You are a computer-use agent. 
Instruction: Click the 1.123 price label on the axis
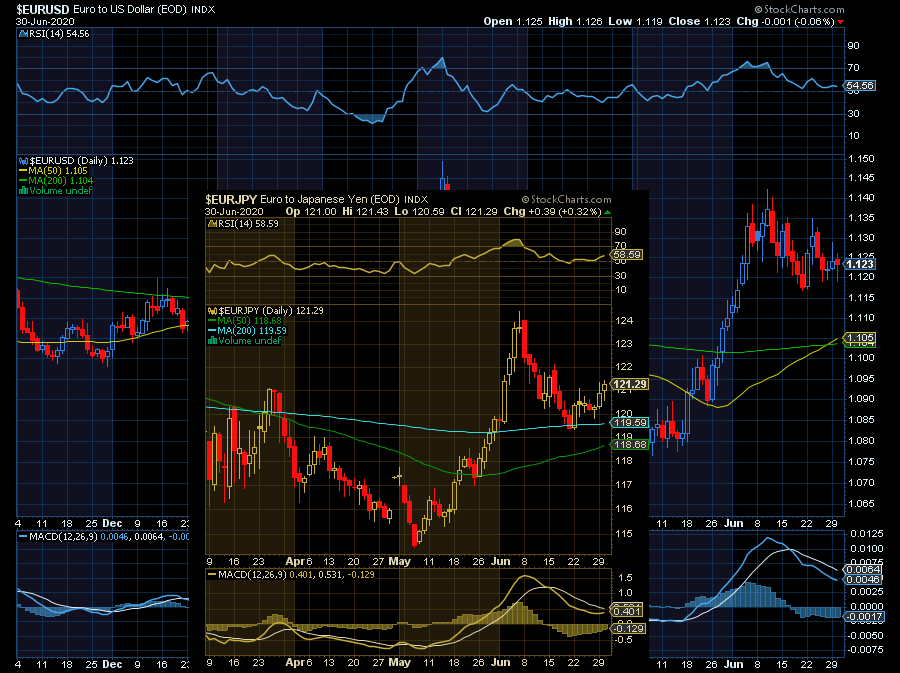pos(860,264)
